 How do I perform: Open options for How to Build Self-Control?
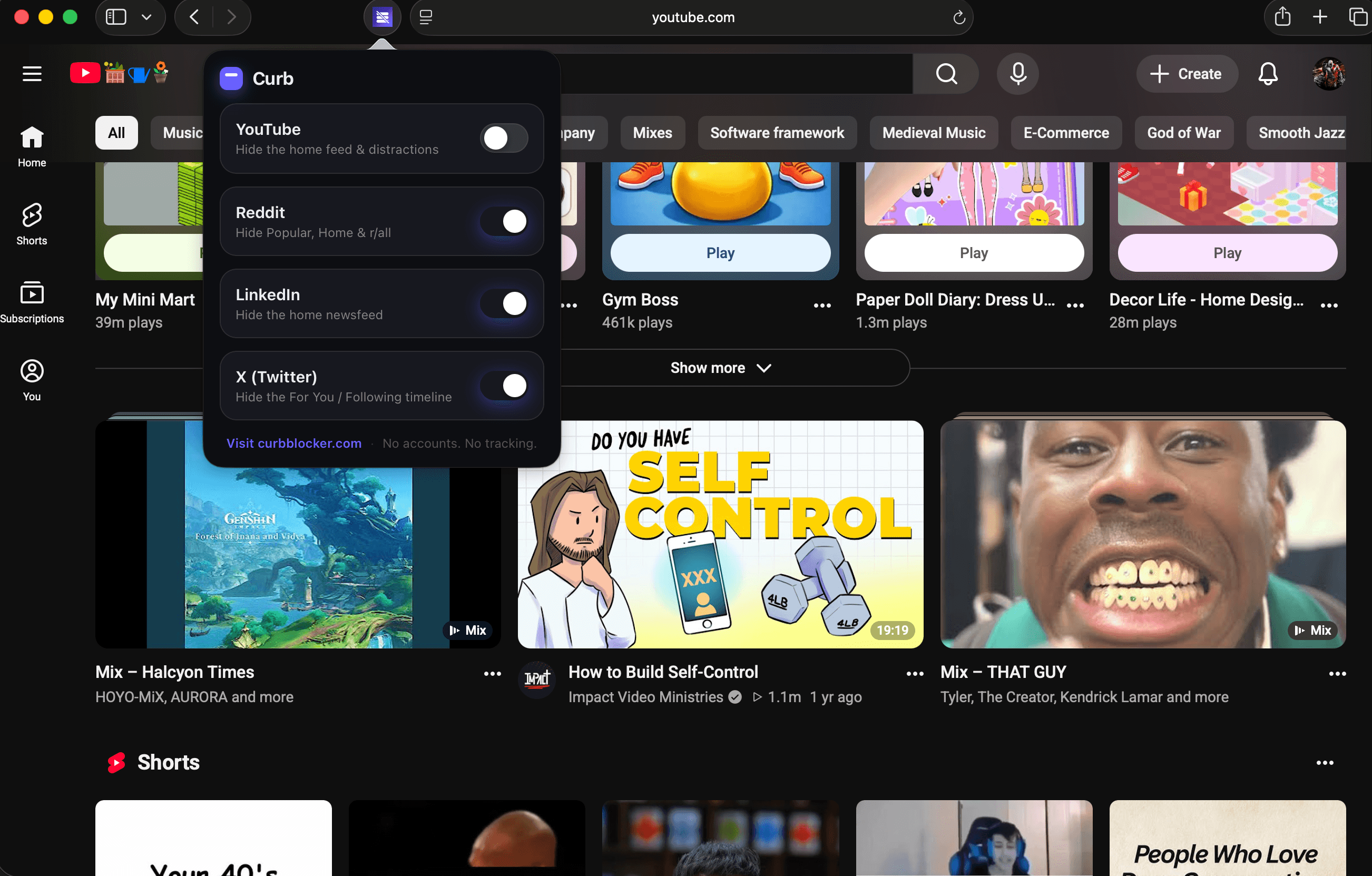[915, 674]
